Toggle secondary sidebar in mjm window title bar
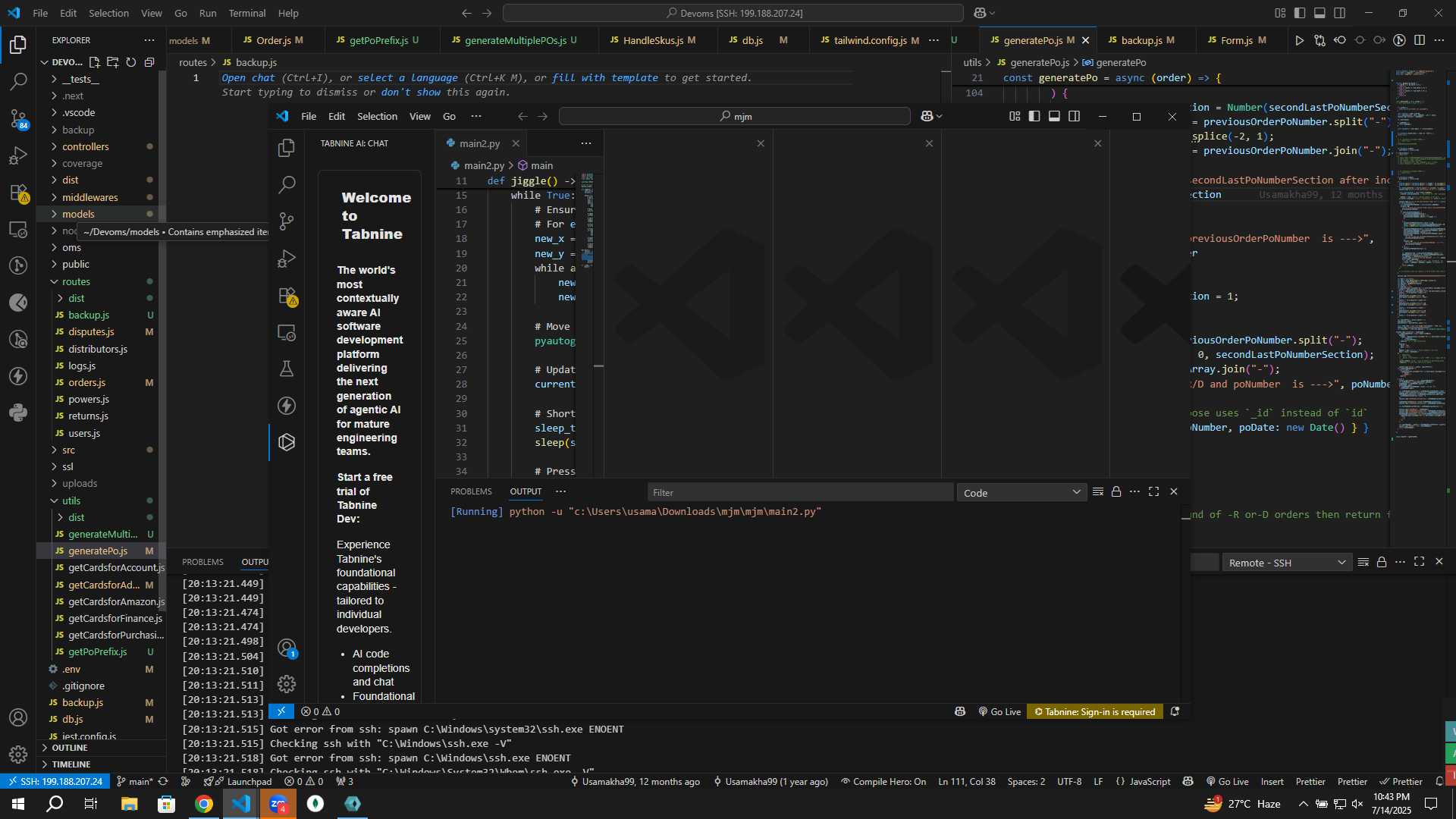1456x819 pixels. [1075, 116]
